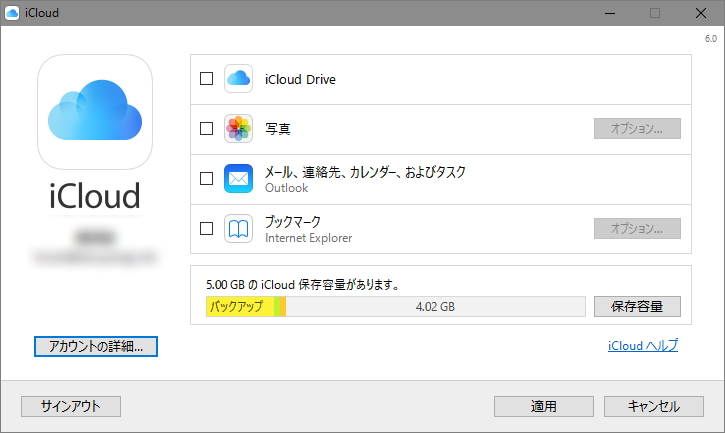This screenshot has height=433, width=725.
Task: Click the colorful Photos flower icon
Action: tap(239, 129)
